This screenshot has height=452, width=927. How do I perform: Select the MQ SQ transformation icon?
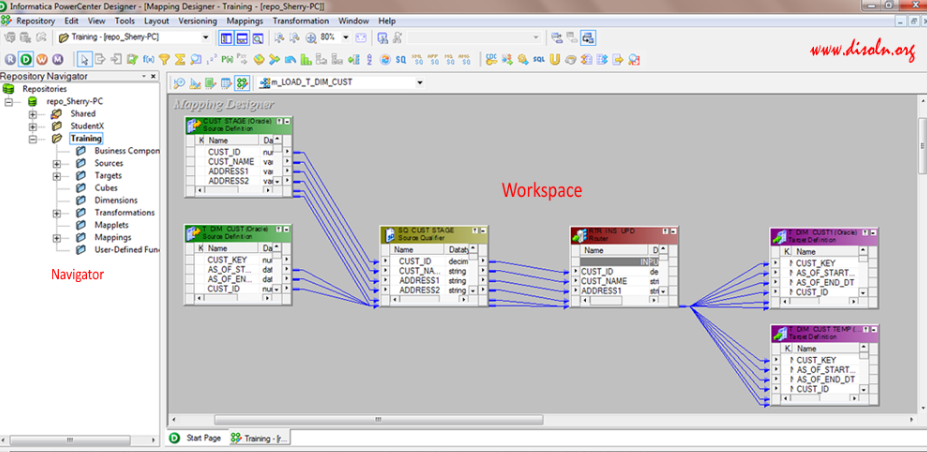tap(449, 59)
